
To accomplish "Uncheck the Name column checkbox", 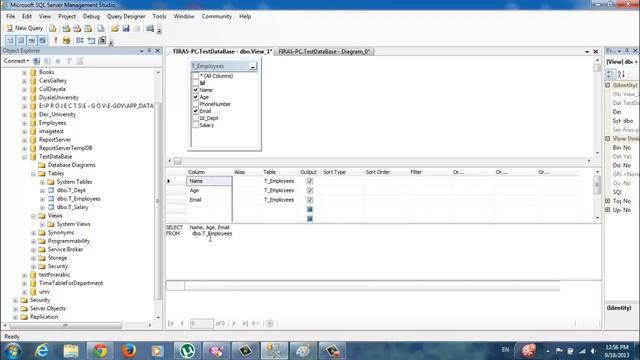I will pyautogui.click(x=196, y=90).
